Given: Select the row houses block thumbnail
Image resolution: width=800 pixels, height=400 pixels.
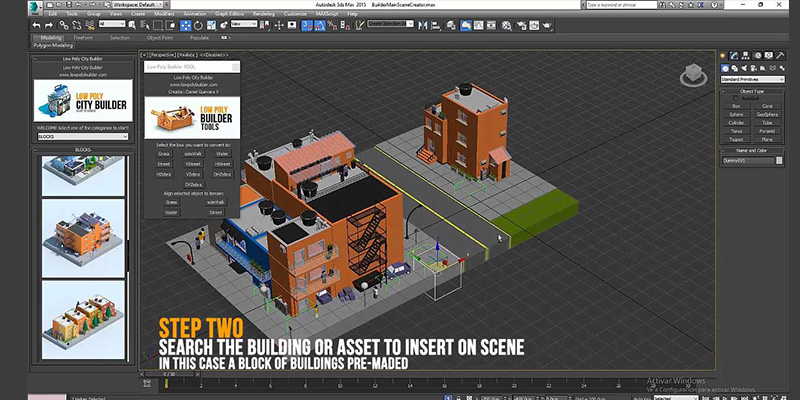Looking at the screenshot, I should [83, 319].
